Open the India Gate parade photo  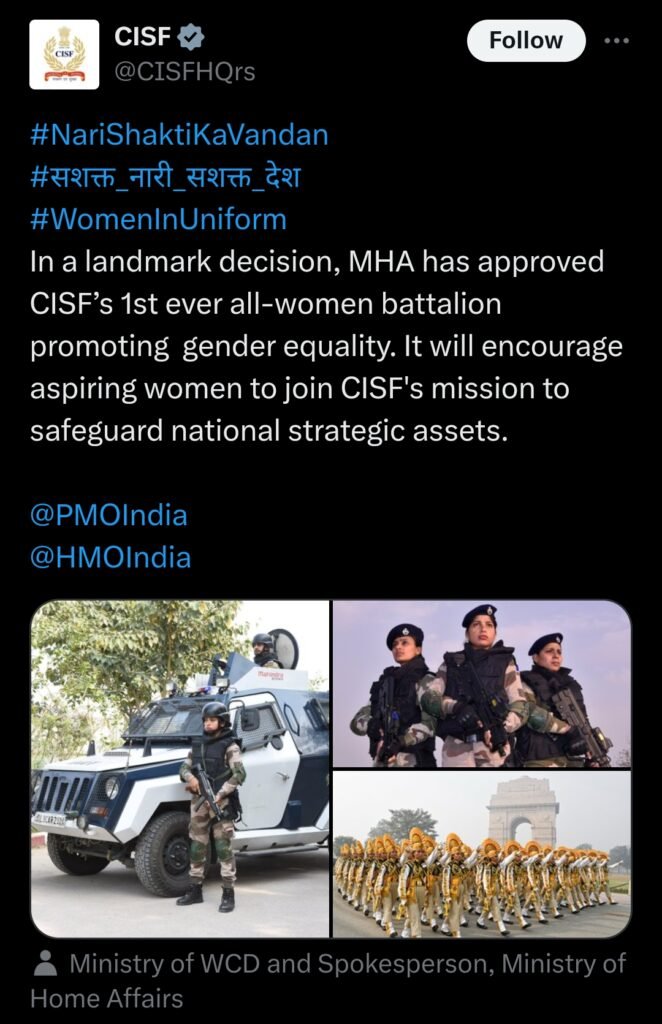tap(482, 854)
